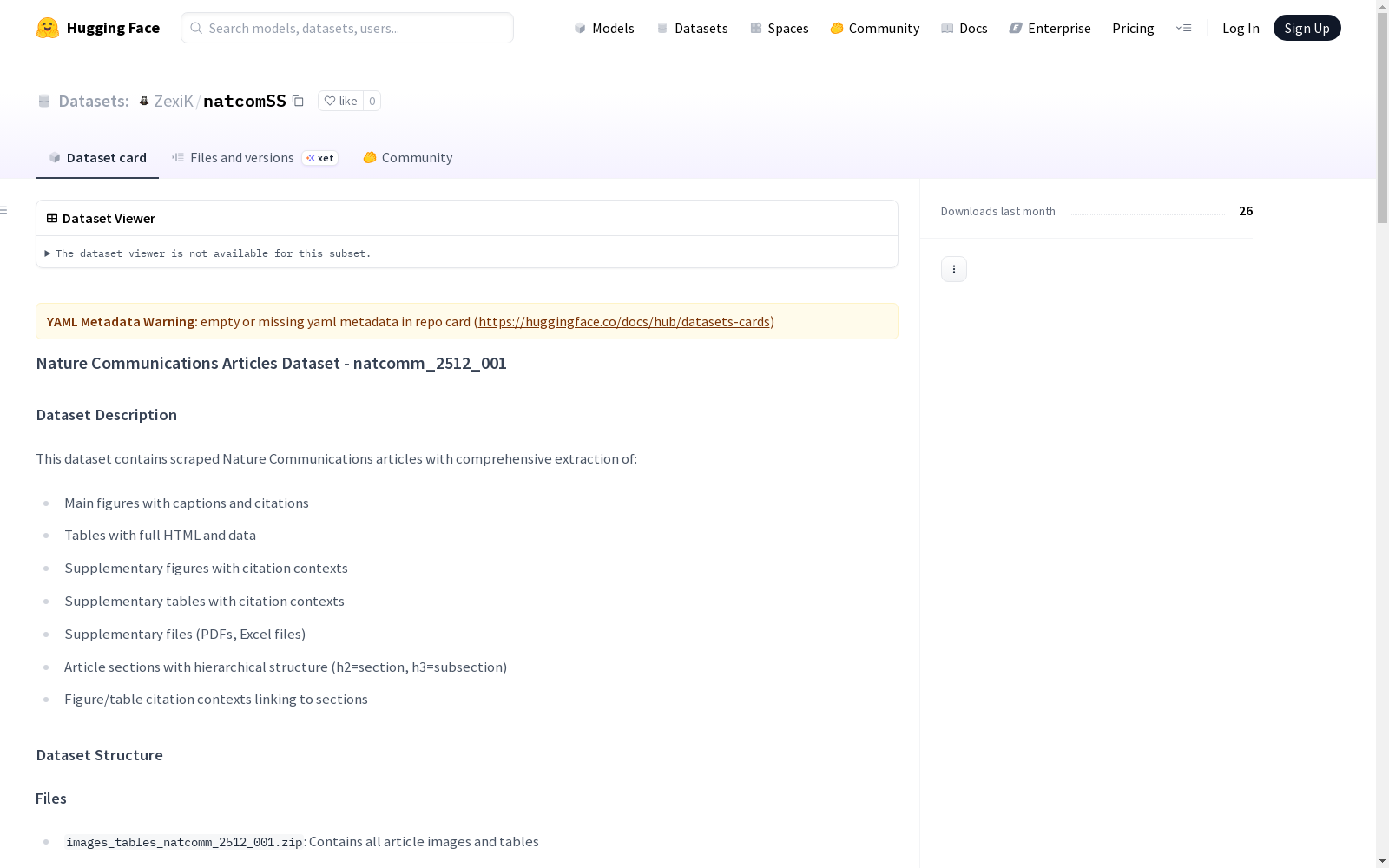Click the 'Dataset Description' heading

(x=106, y=415)
